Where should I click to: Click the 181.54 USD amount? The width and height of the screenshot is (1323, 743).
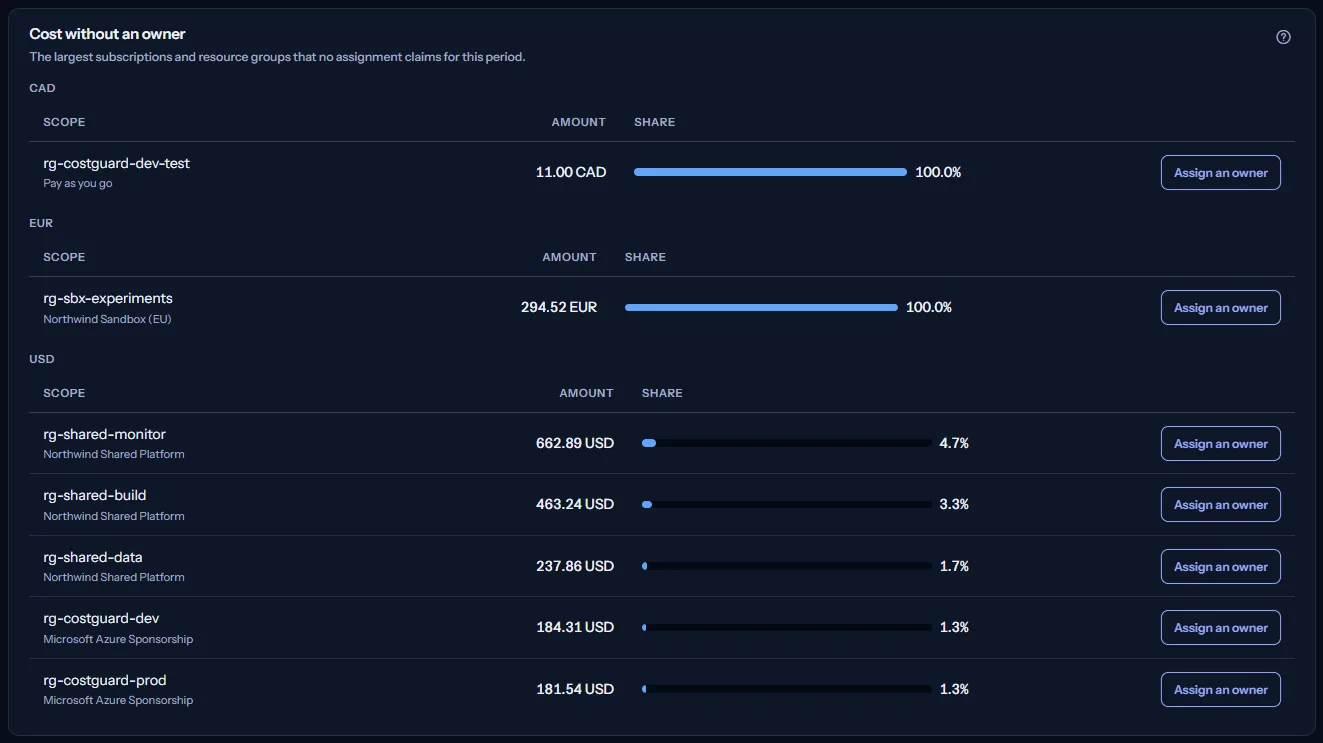click(575, 689)
